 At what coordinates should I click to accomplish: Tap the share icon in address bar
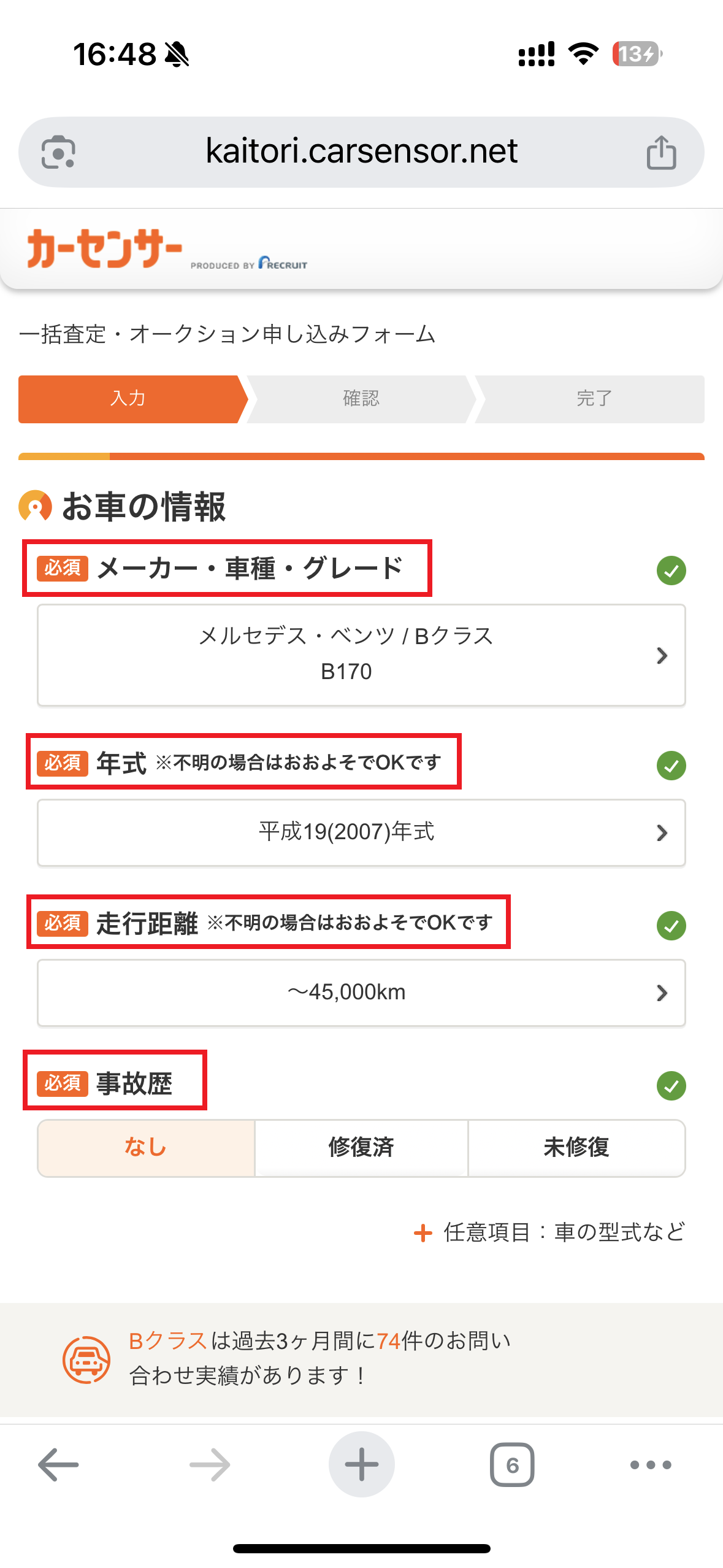[661, 152]
